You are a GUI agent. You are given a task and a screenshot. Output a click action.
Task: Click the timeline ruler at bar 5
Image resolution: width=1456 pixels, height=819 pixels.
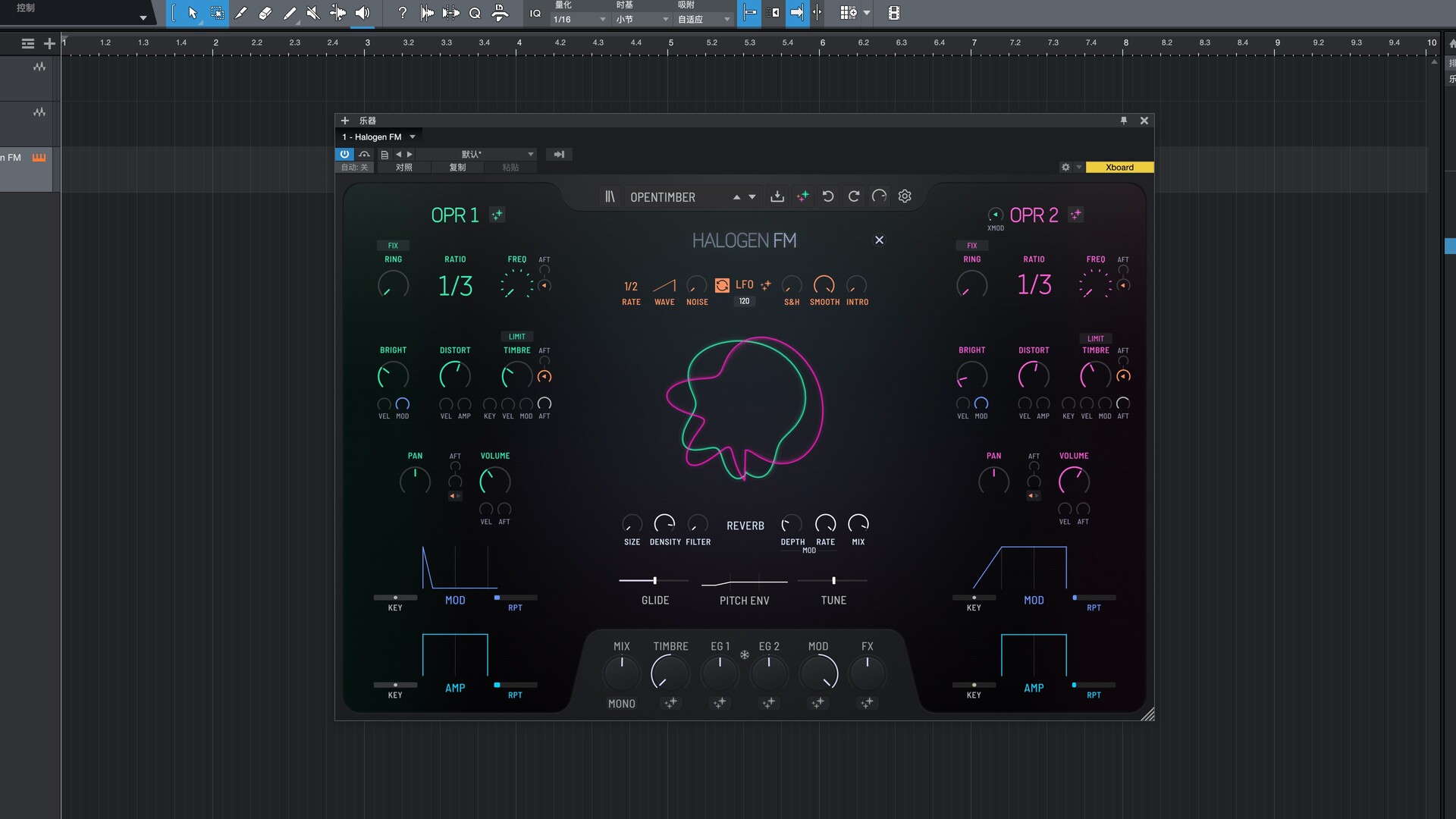click(x=670, y=43)
